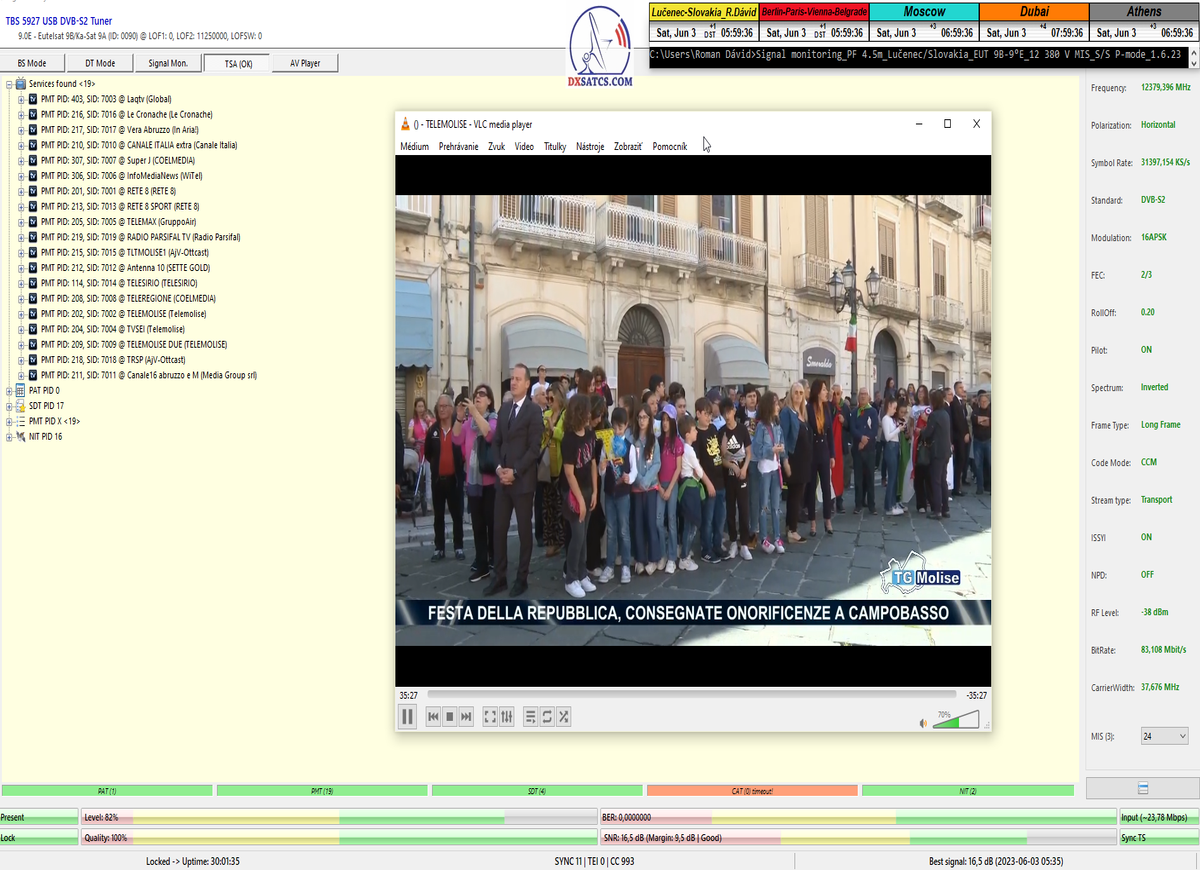1200x870 pixels.
Task: Toggle VLC fullscreen video mode
Action: [x=490, y=716]
